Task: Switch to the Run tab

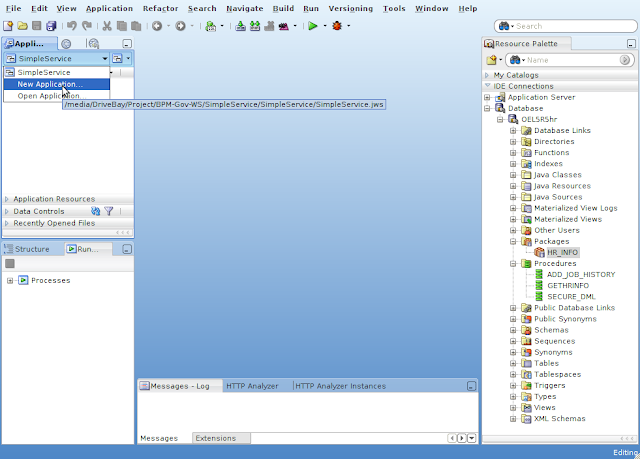Action: tap(87, 249)
